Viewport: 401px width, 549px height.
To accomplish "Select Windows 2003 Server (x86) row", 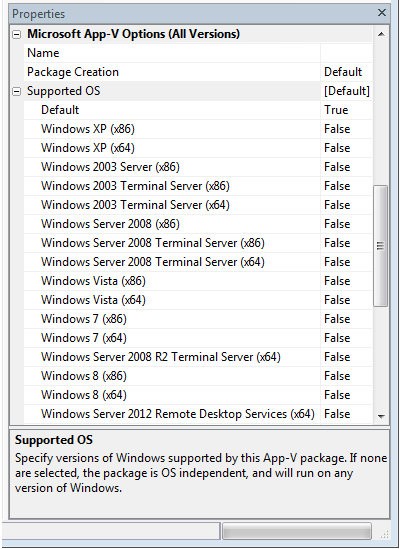I will pyautogui.click(x=198, y=167).
